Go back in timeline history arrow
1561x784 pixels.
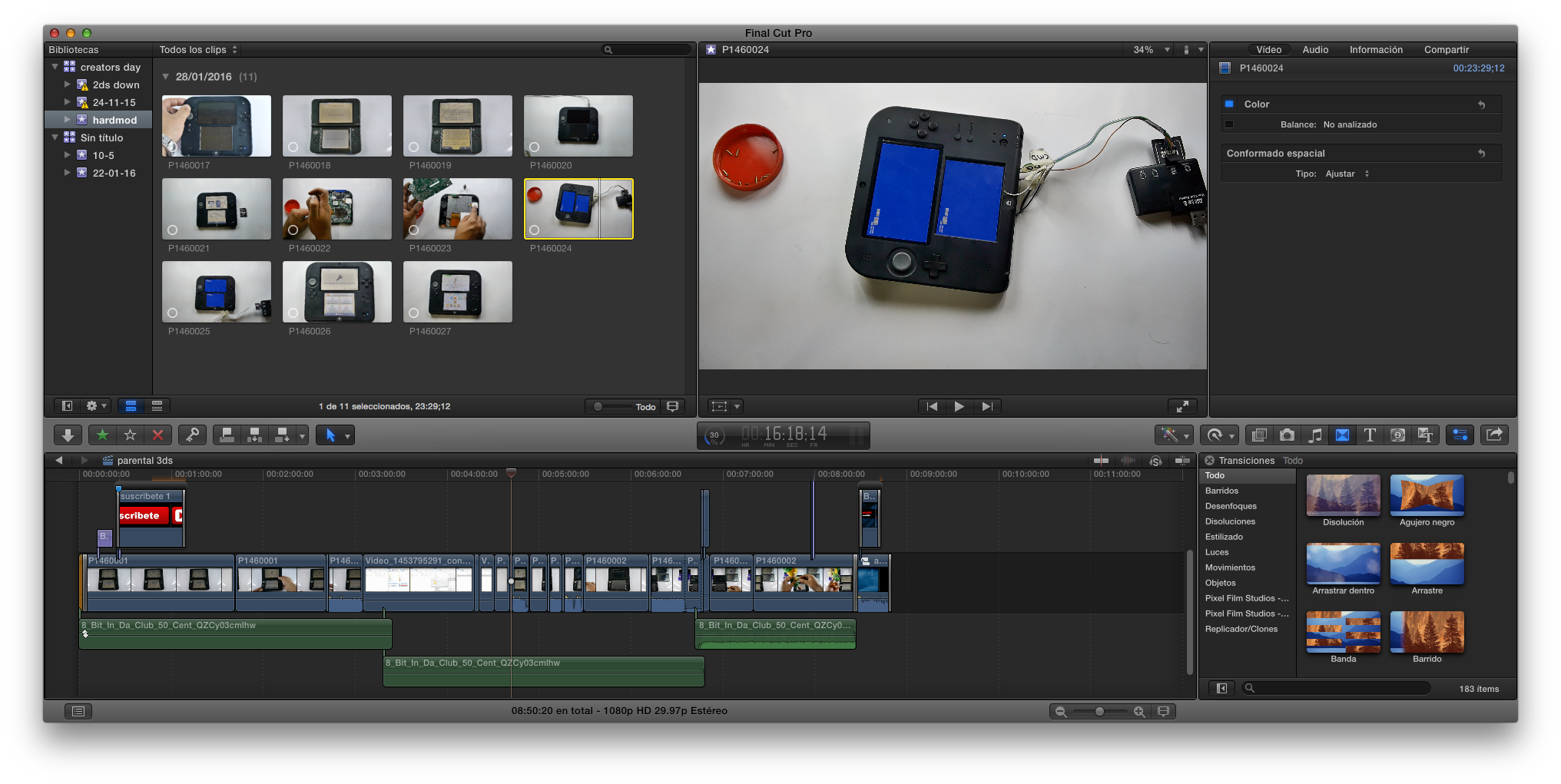pyautogui.click(x=58, y=461)
